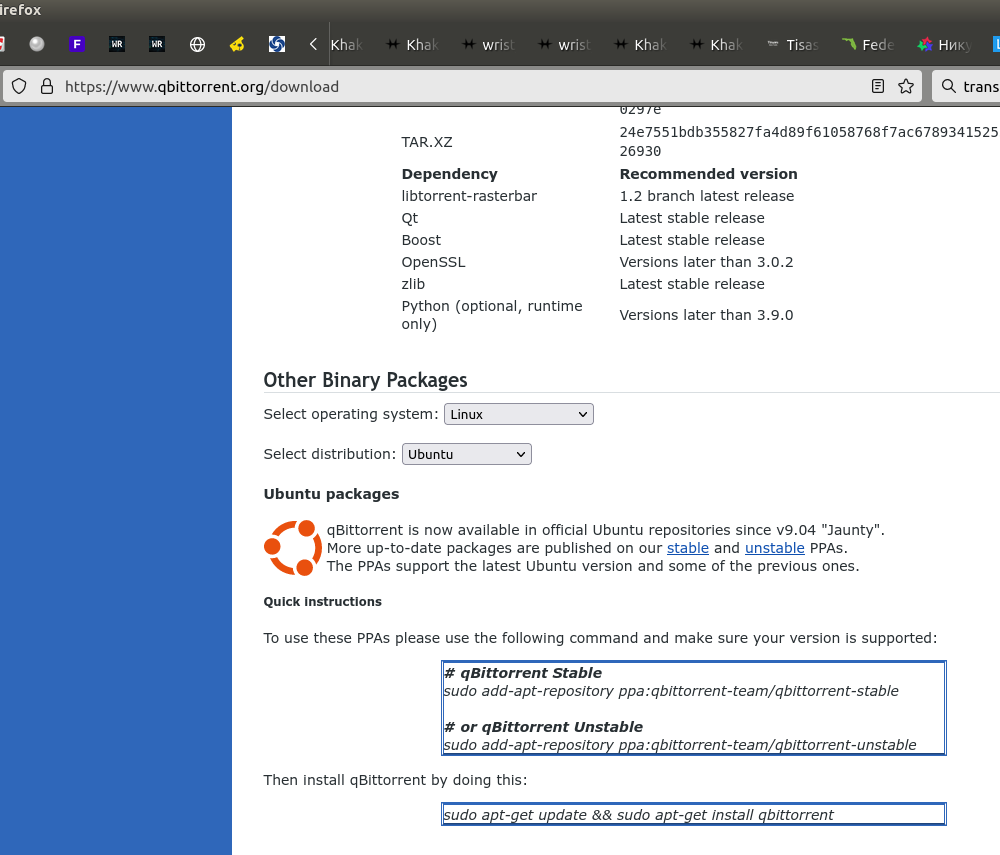Open the pinned purple F tab
The image size is (1000, 855).
coord(77,44)
